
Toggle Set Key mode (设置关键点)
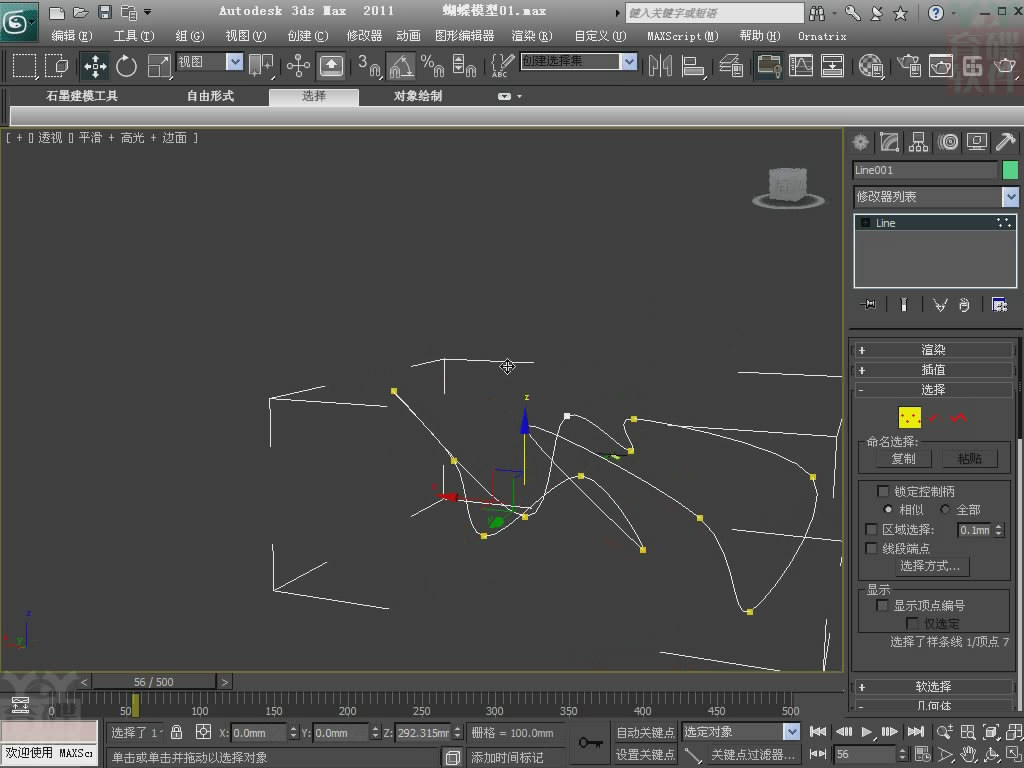[x=645, y=755]
